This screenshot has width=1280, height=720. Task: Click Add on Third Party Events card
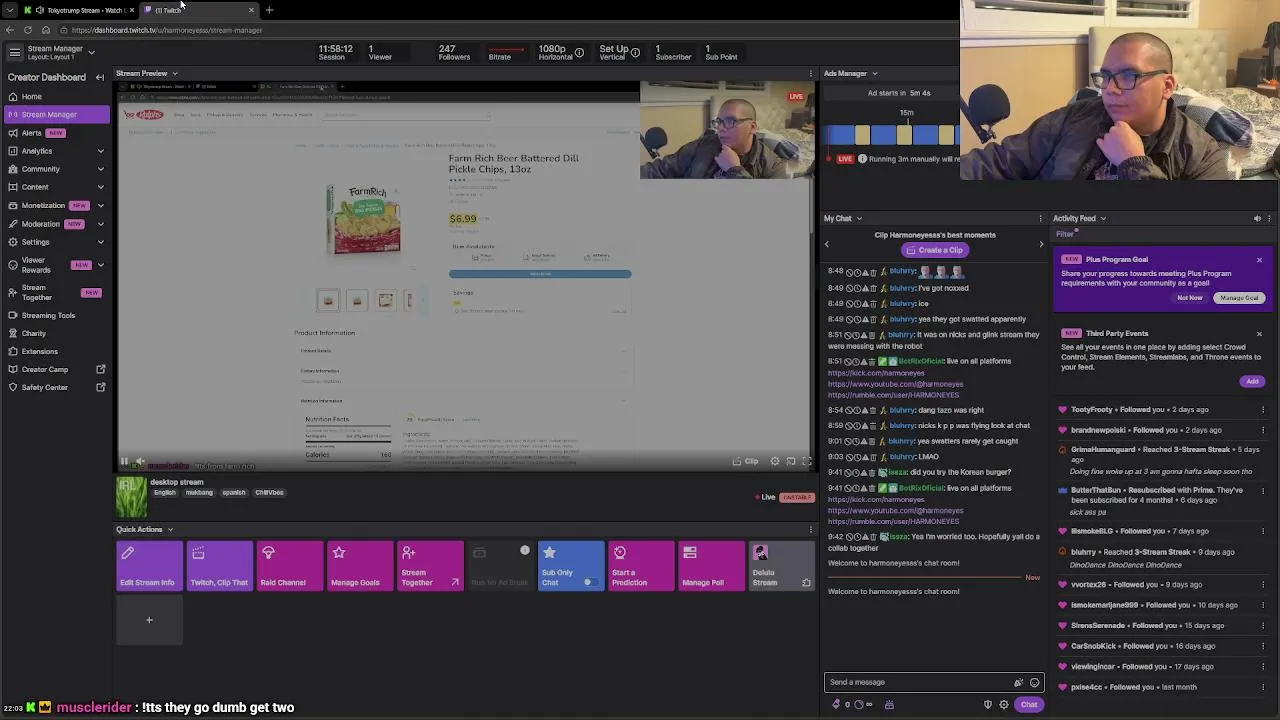click(x=1253, y=381)
